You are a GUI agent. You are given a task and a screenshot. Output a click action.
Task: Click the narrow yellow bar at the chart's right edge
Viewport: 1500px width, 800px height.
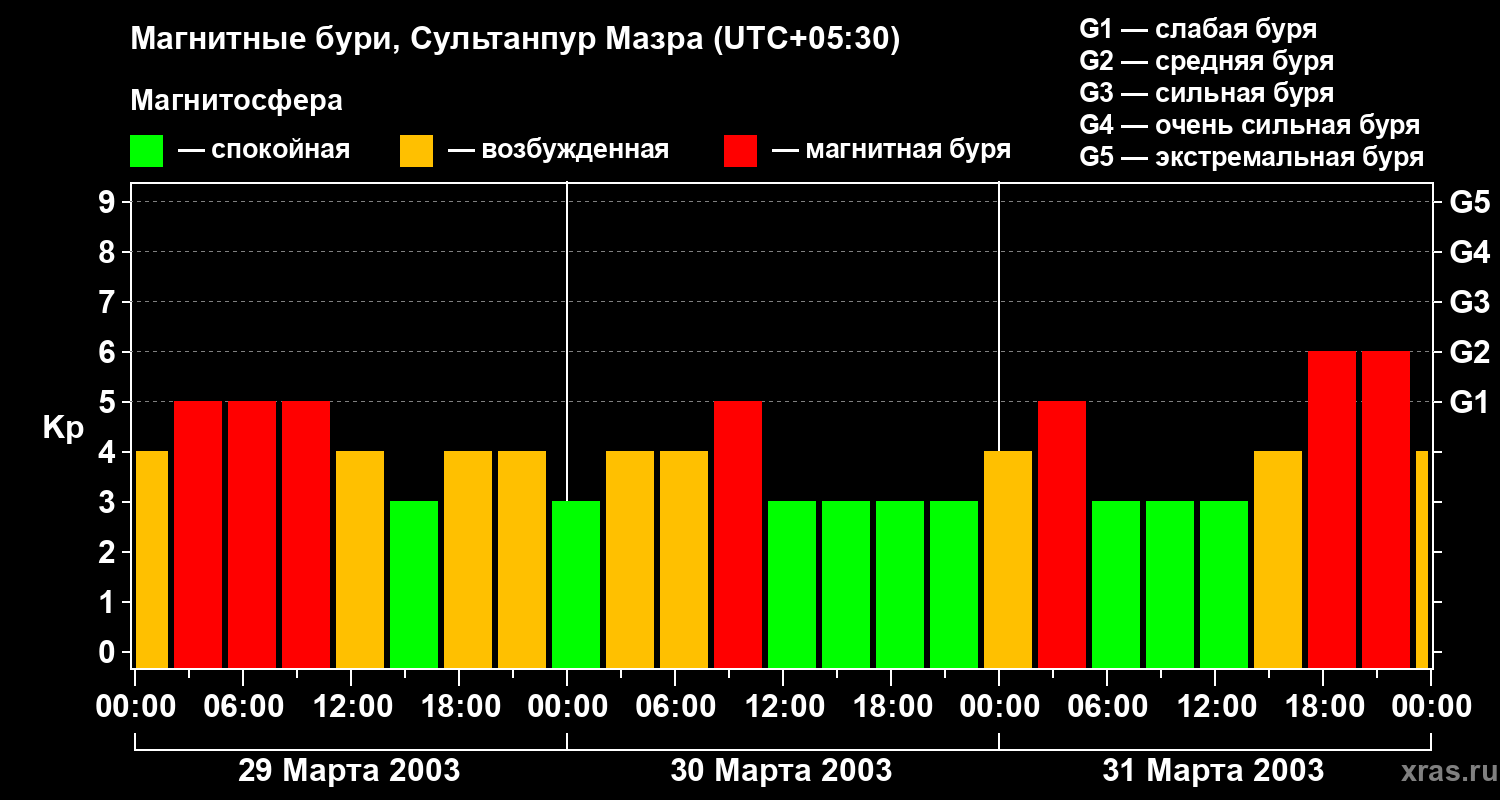point(1422,560)
